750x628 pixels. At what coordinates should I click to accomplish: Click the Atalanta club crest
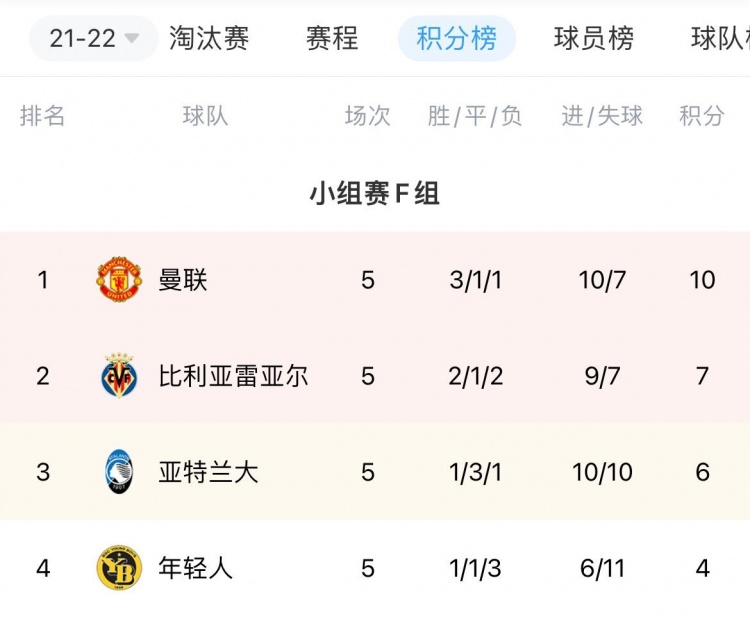click(x=119, y=472)
